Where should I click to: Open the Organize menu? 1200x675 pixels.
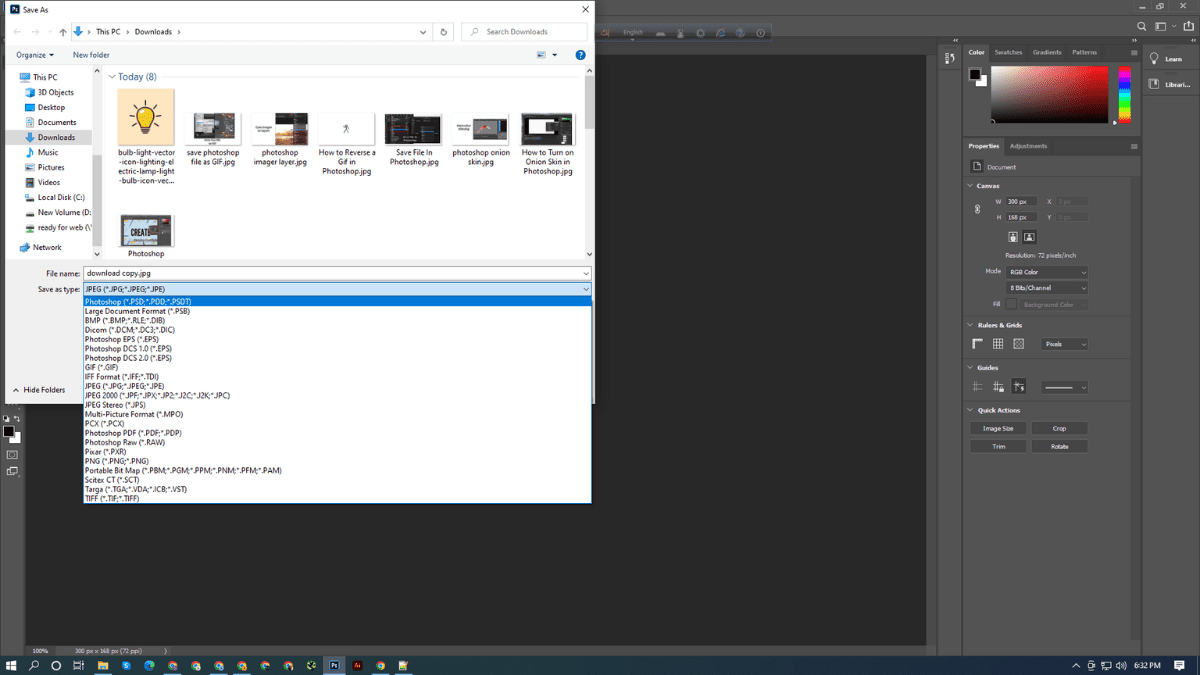[35, 55]
